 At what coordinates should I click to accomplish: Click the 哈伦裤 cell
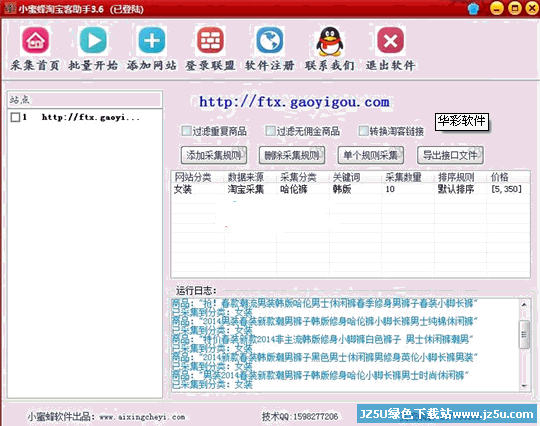(294, 189)
